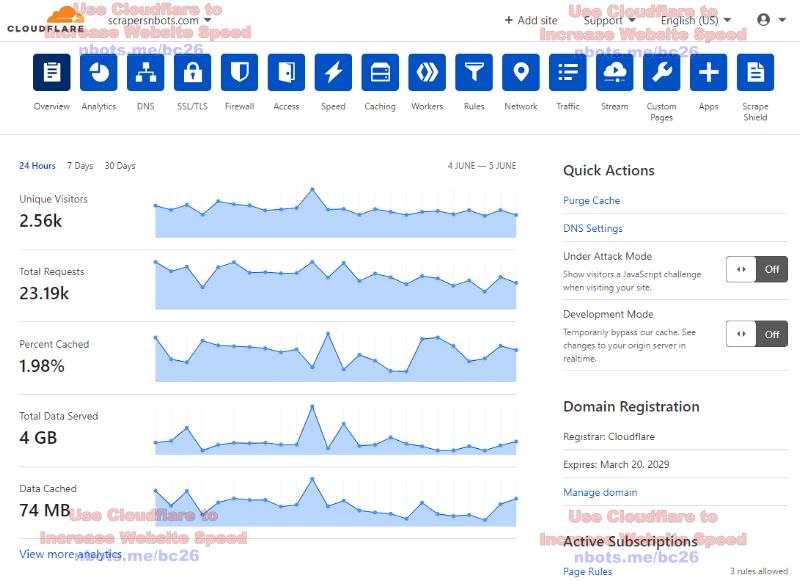Image resolution: width=800 pixels, height=581 pixels.
Task: Open the English (US) language dropdown
Action: point(696,20)
